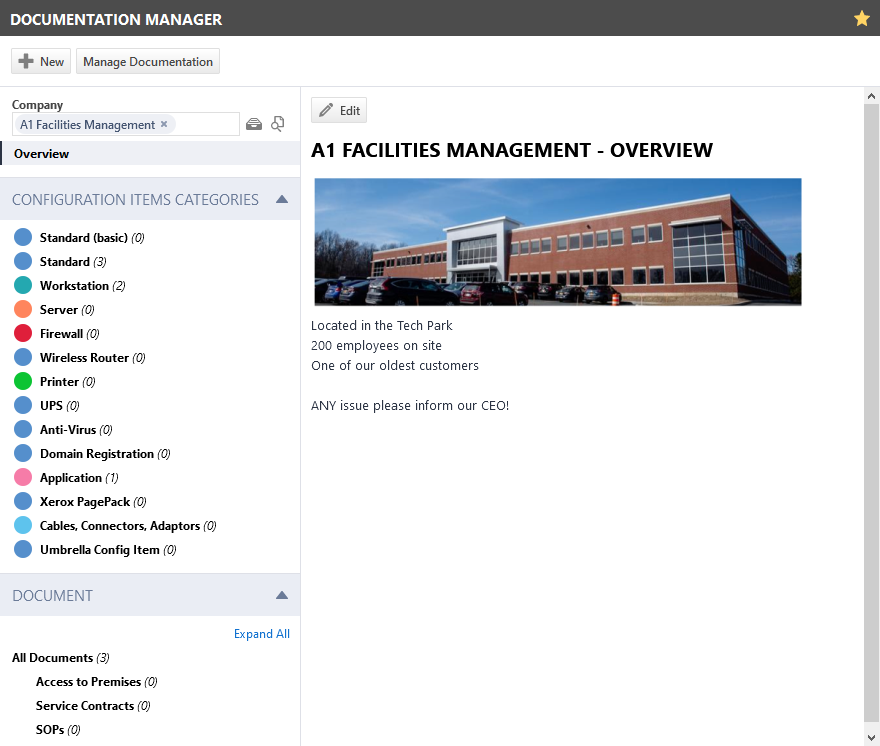
Task: Click the scrollbar down arrow
Action: click(871, 737)
